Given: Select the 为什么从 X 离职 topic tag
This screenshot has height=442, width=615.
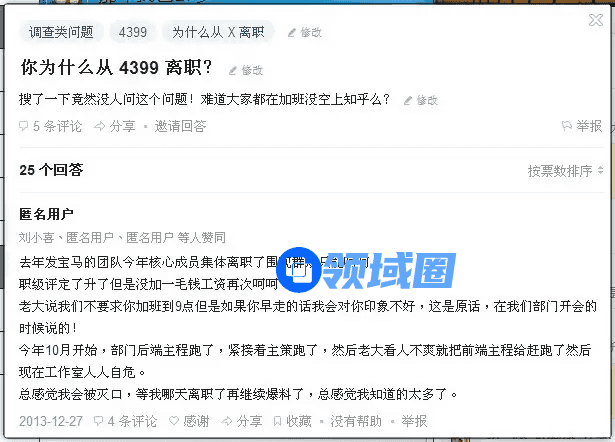Looking at the screenshot, I should pos(218,32).
